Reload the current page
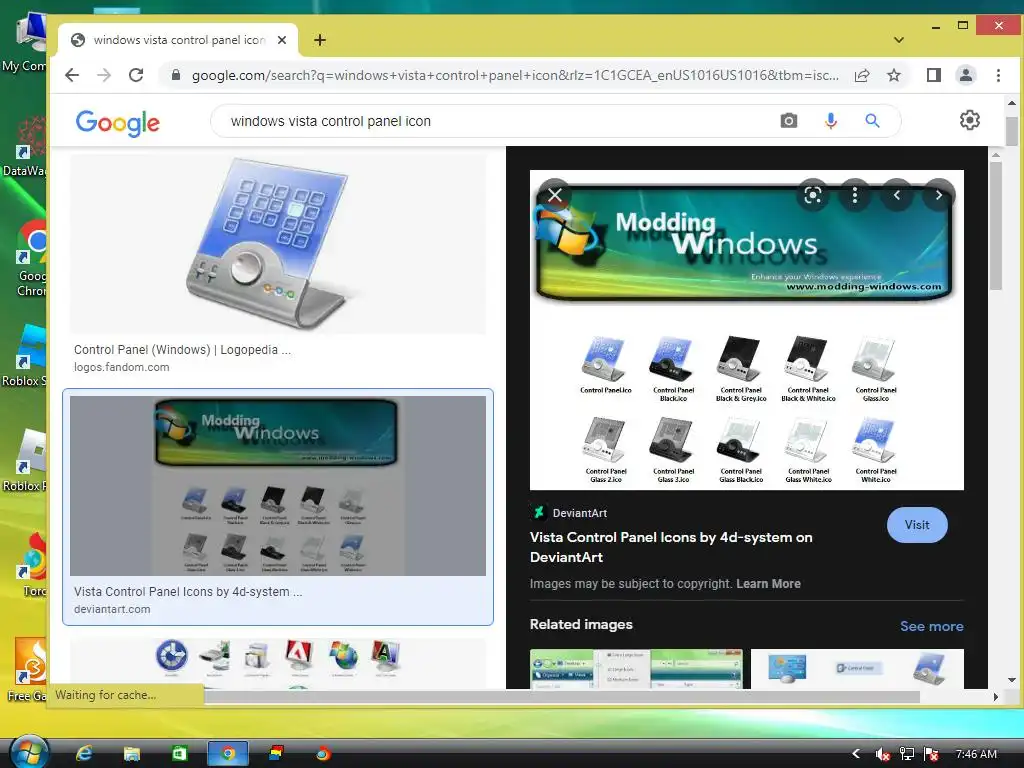 tap(136, 75)
